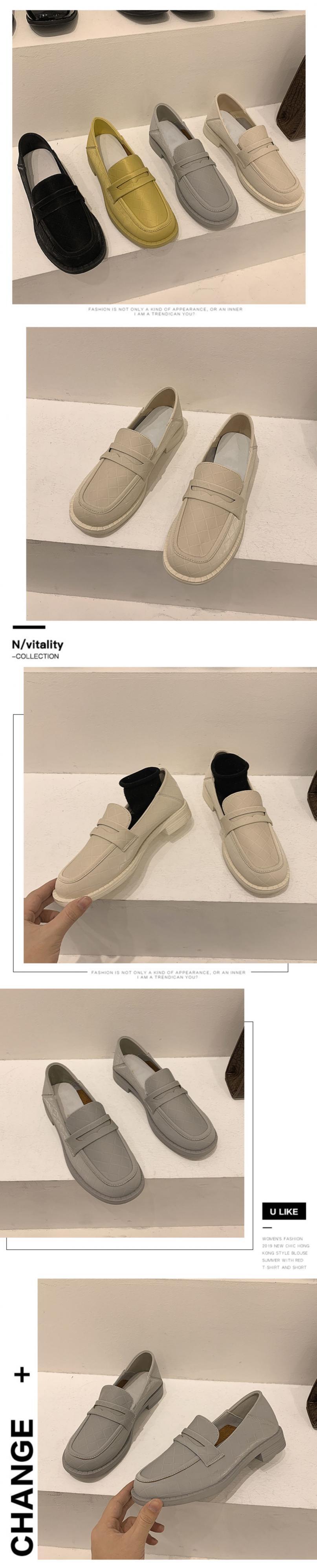Click the black bar above N/vitality
Viewport: 317px width, 1568px height.
point(29,627)
